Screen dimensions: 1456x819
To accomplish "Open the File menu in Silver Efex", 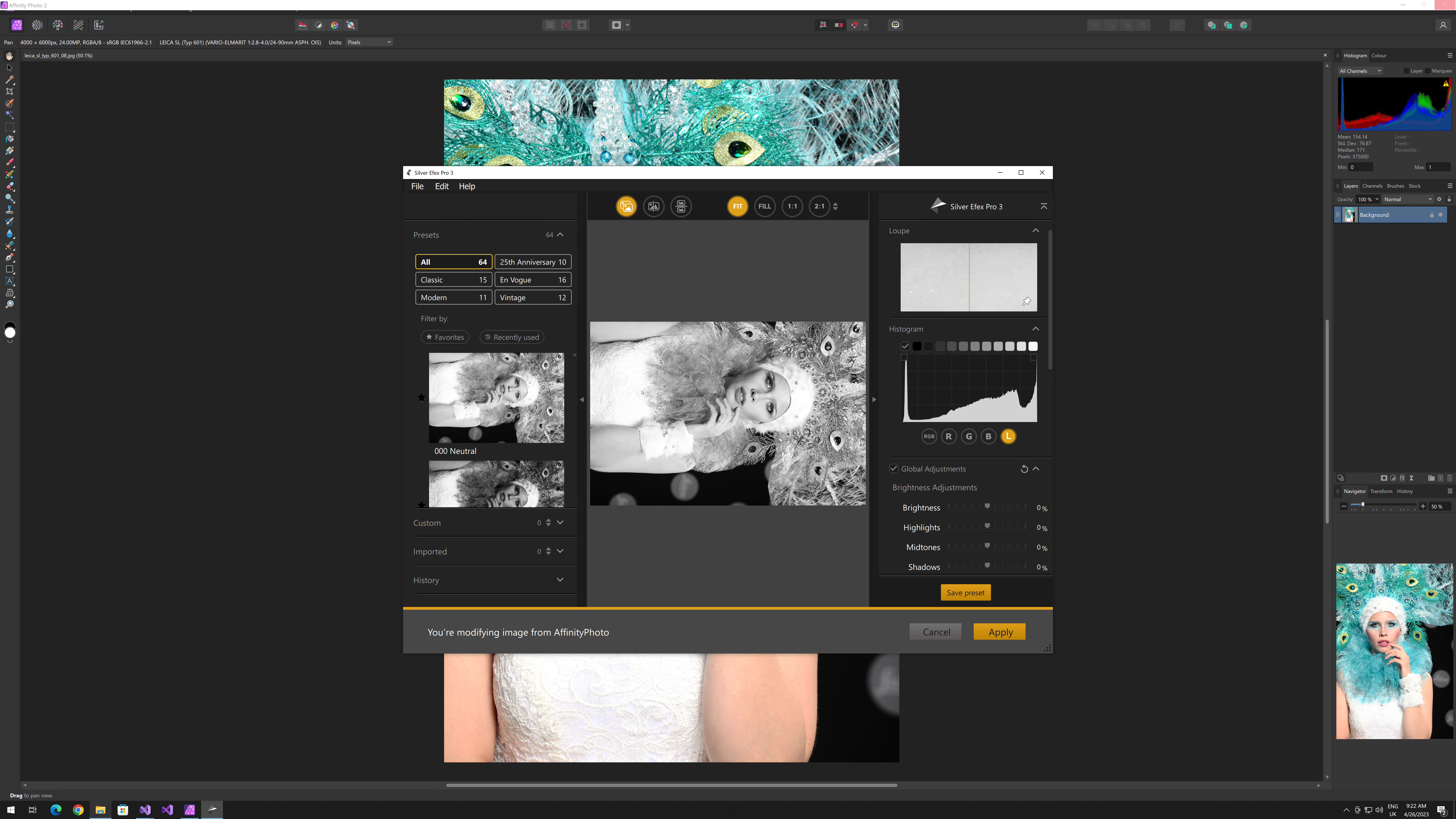I will pyautogui.click(x=417, y=187).
